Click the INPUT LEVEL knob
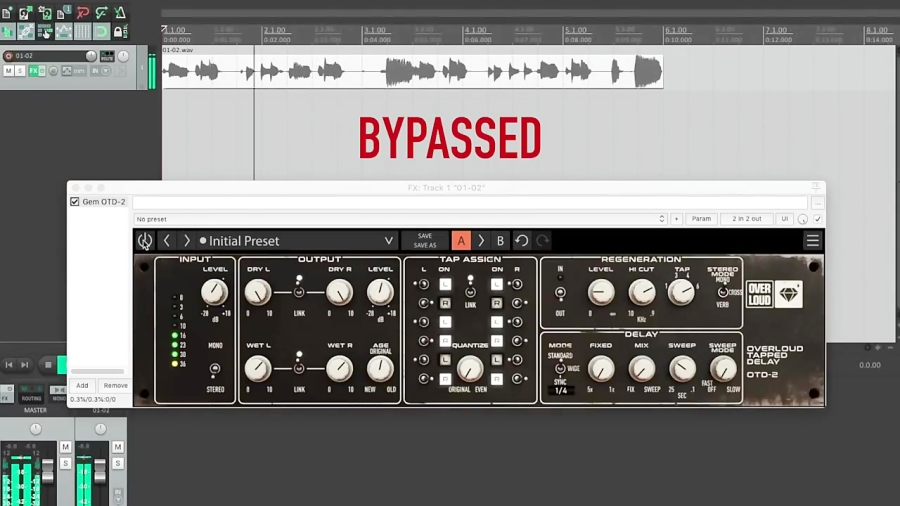Screen dimensions: 900x506 [214, 292]
